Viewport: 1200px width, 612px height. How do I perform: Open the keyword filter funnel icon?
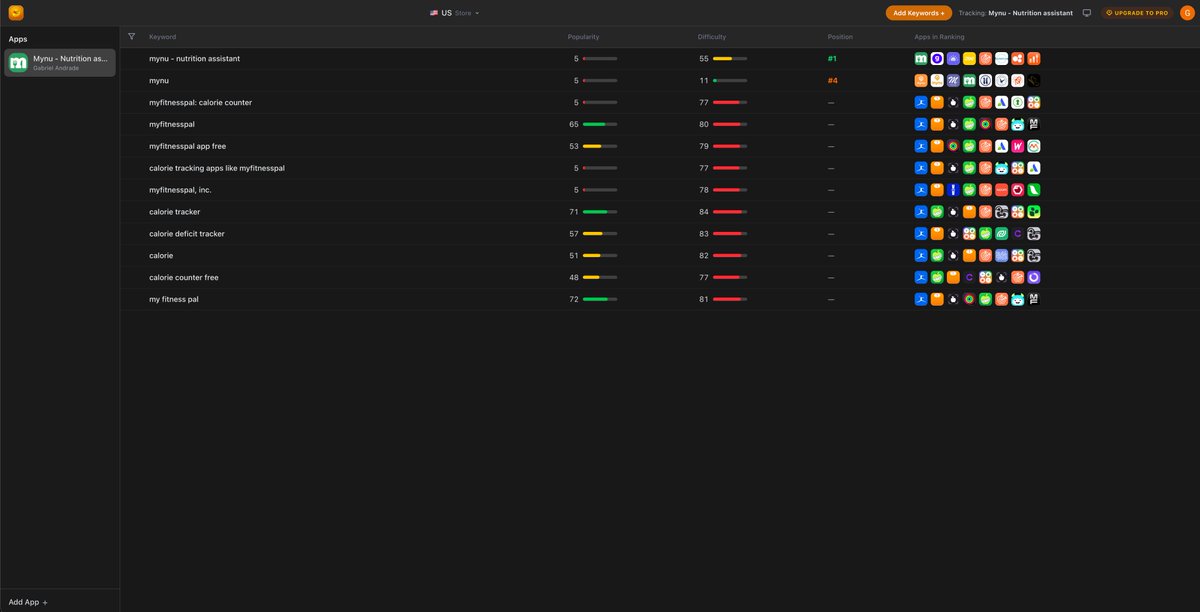pos(132,36)
